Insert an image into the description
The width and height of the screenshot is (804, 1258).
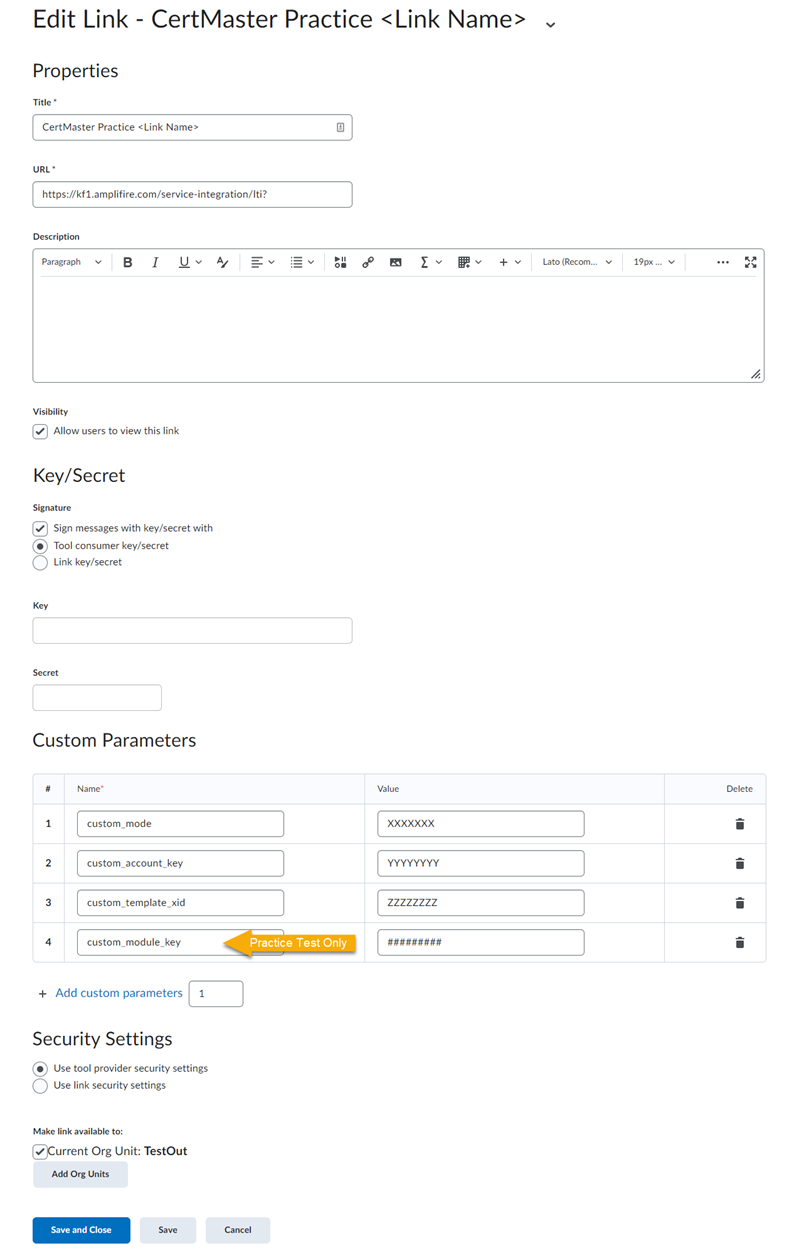pyautogui.click(x=396, y=262)
